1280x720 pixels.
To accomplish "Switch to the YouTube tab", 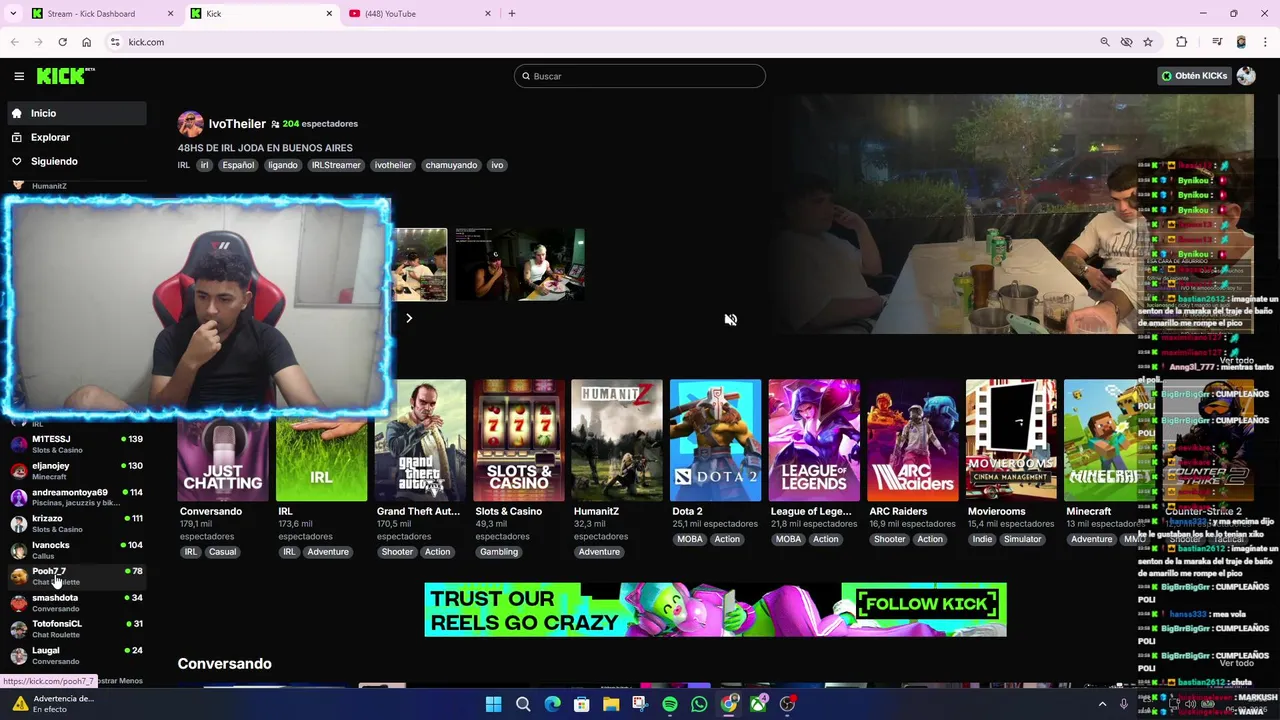I will pos(420,13).
